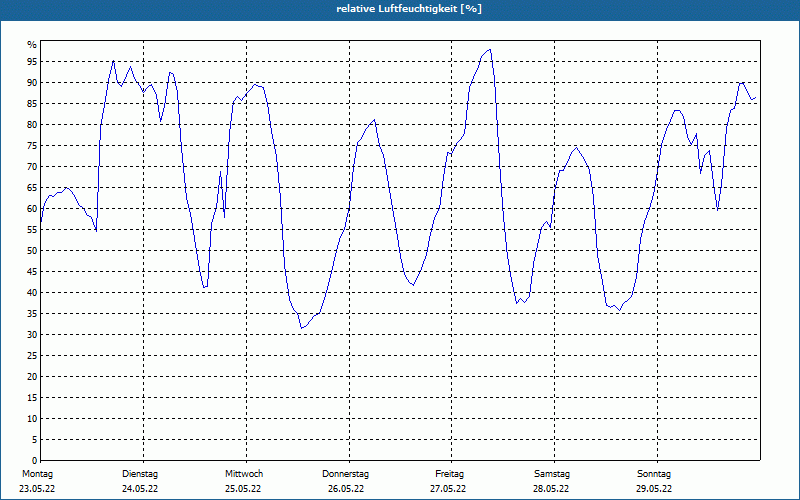Click the date label '27.05.22'
Image resolution: width=800 pixels, height=500 pixels.
point(448,489)
